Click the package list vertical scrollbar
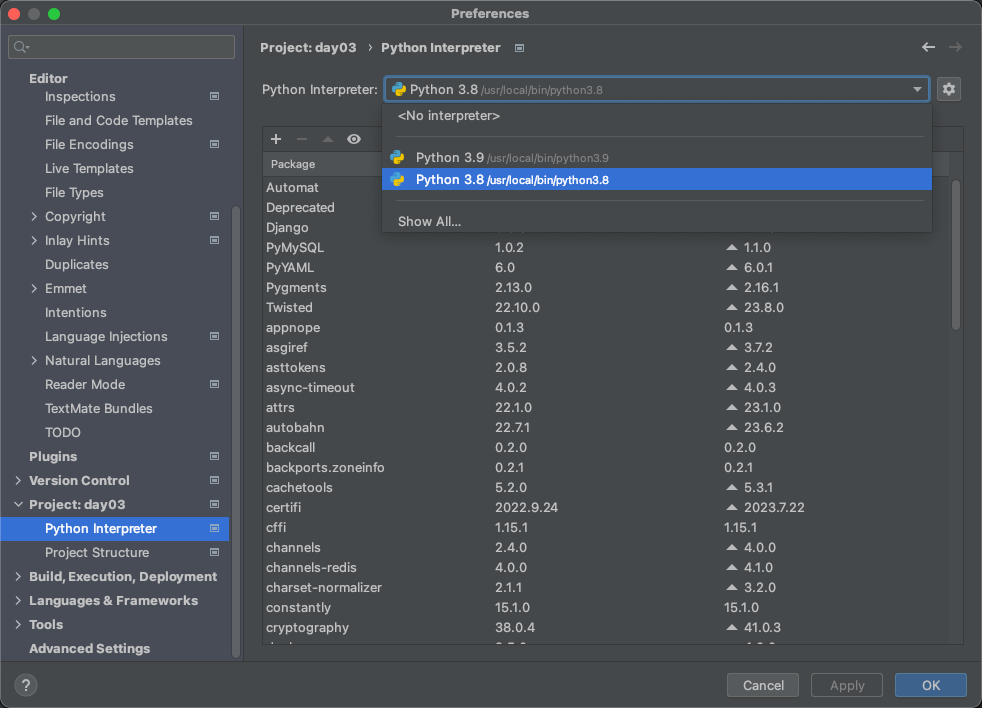Viewport: 982px width, 708px height. click(956, 255)
